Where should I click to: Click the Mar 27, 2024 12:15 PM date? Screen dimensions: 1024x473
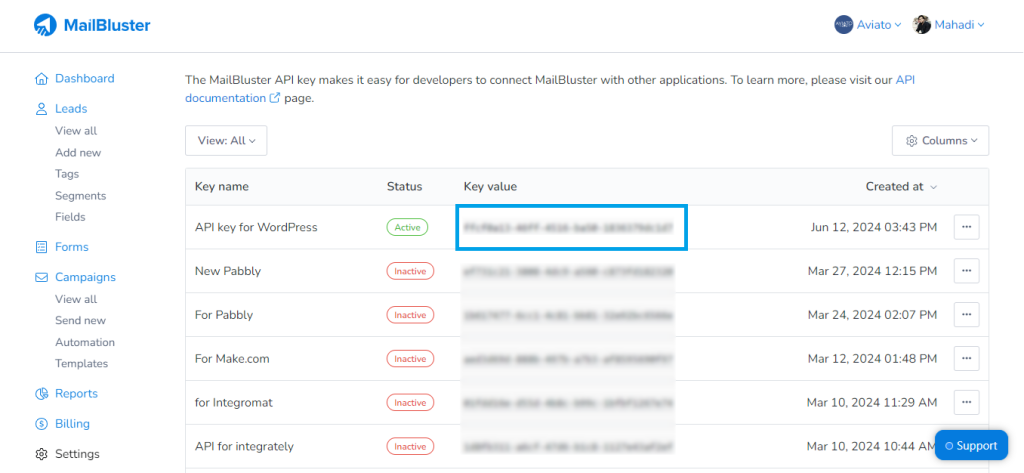[872, 270]
